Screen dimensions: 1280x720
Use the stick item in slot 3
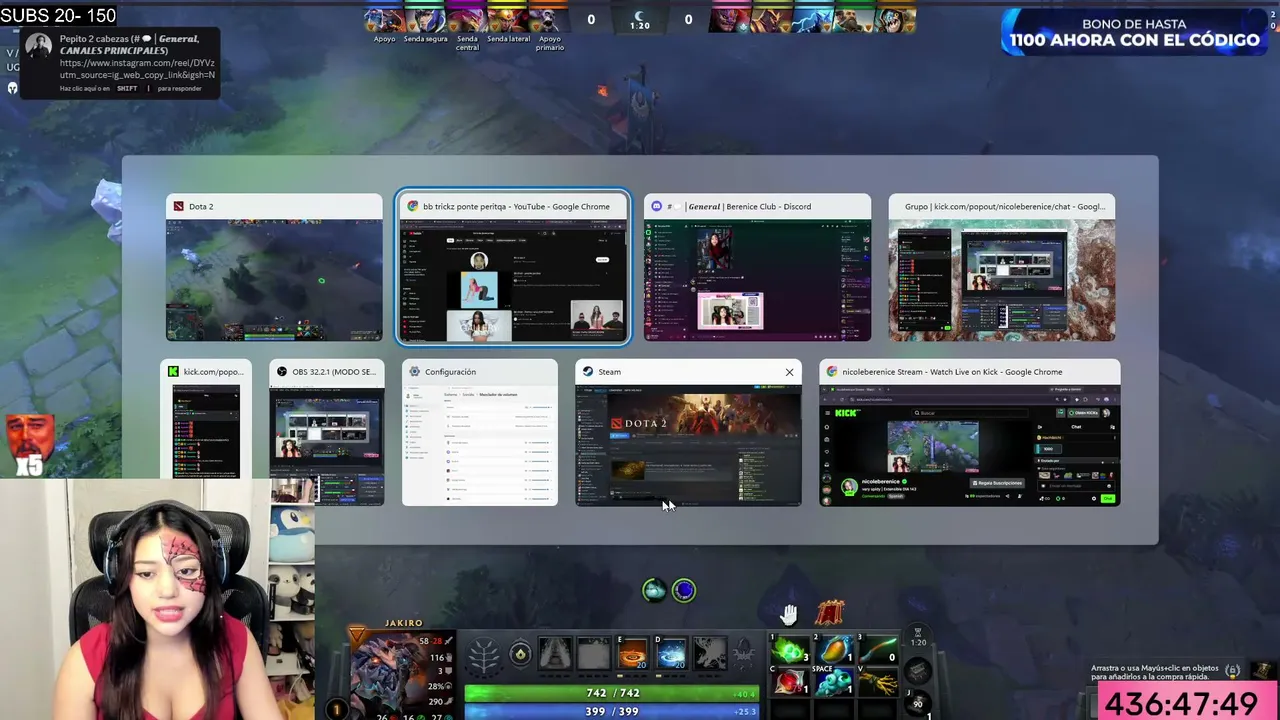click(x=879, y=651)
